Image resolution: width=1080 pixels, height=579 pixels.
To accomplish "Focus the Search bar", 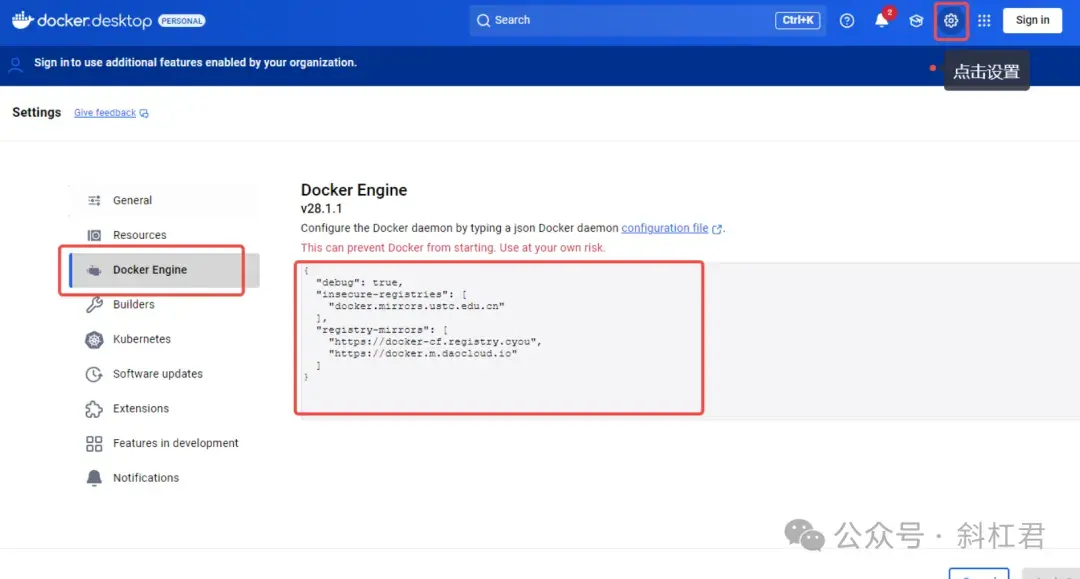I will 620,20.
